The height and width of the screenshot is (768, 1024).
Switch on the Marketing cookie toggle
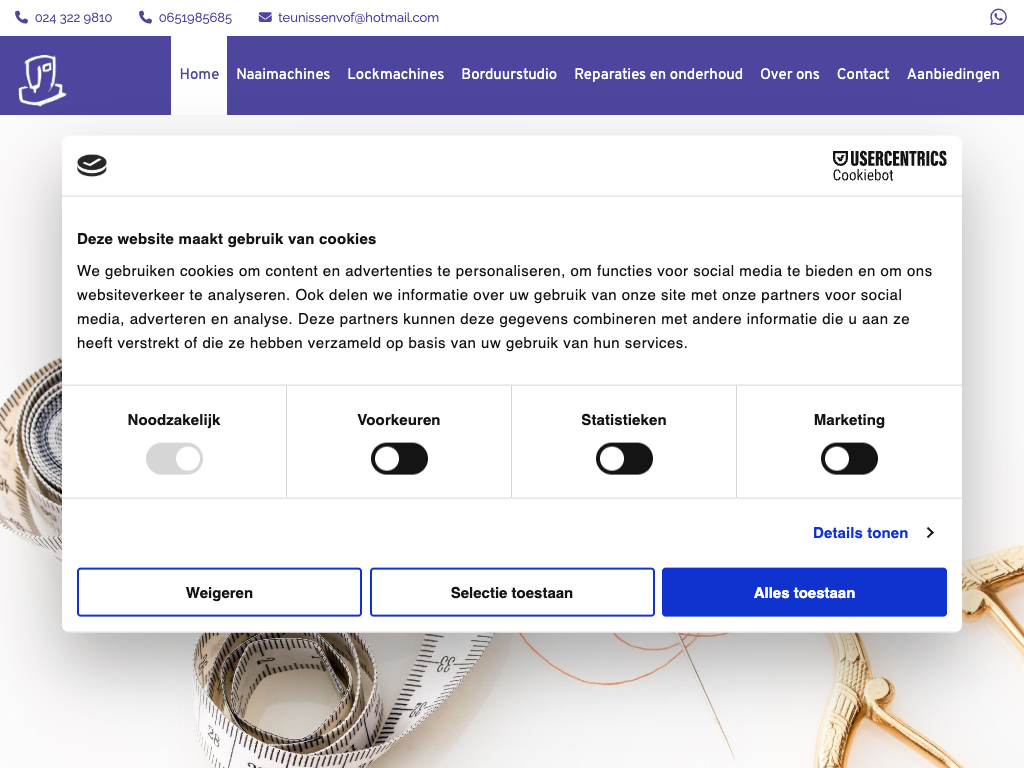coord(849,459)
